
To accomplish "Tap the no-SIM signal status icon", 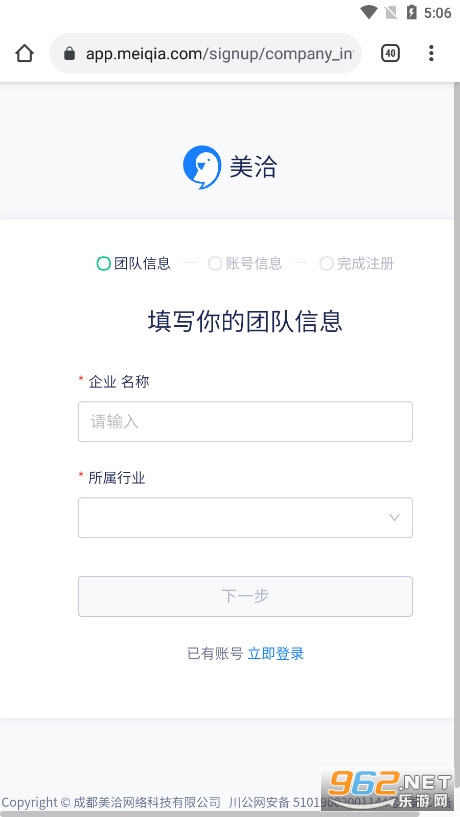I will (391, 12).
